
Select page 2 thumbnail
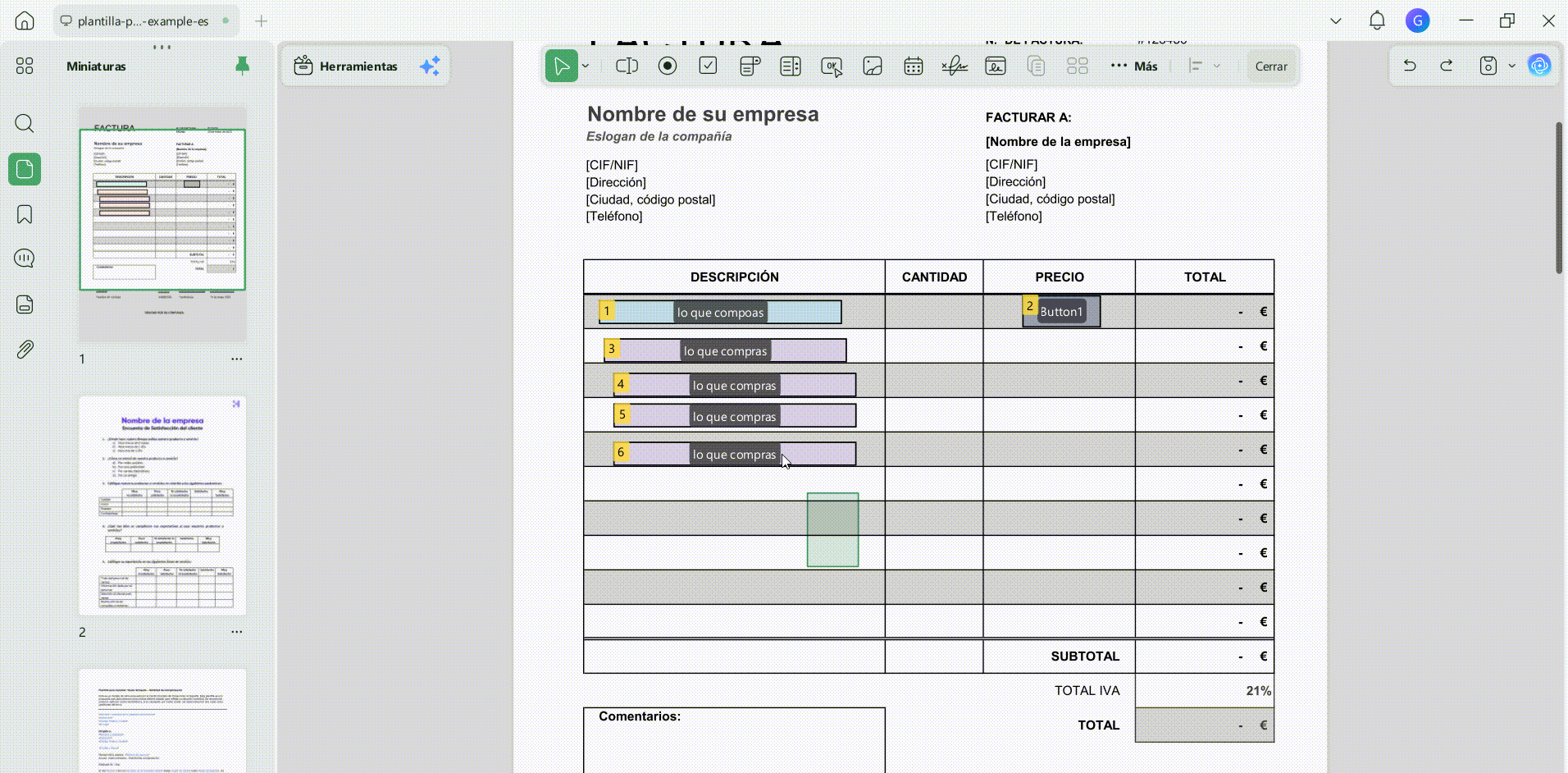(162, 505)
